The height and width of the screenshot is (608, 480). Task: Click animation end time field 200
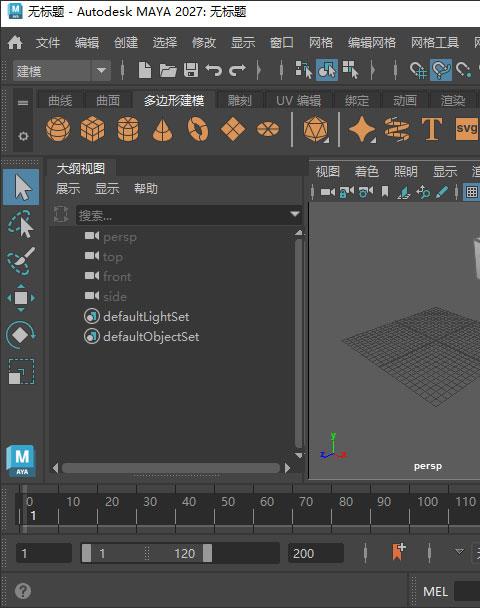pos(316,553)
